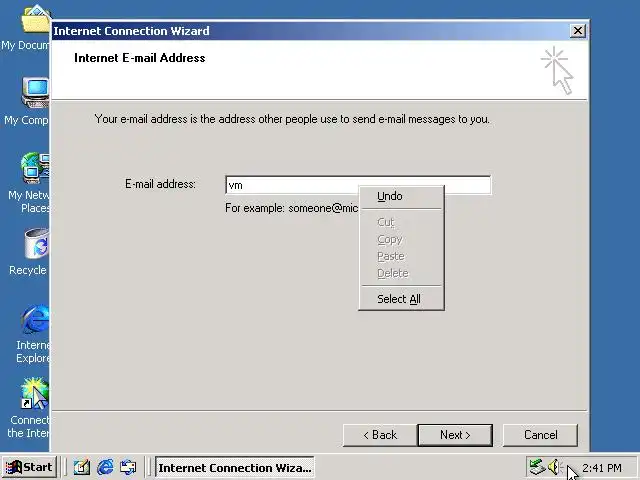Show Desktop via the quick launch icon
The image size is (640, 480).
tap(82, 467)
